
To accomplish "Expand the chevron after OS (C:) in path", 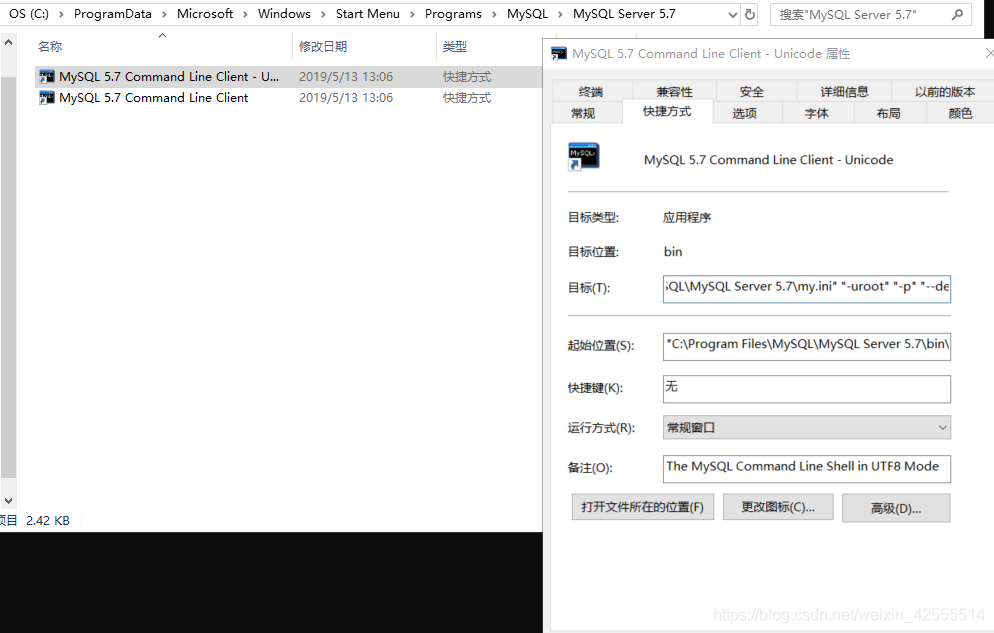I will pyautogui.click(x=61, y=14).
